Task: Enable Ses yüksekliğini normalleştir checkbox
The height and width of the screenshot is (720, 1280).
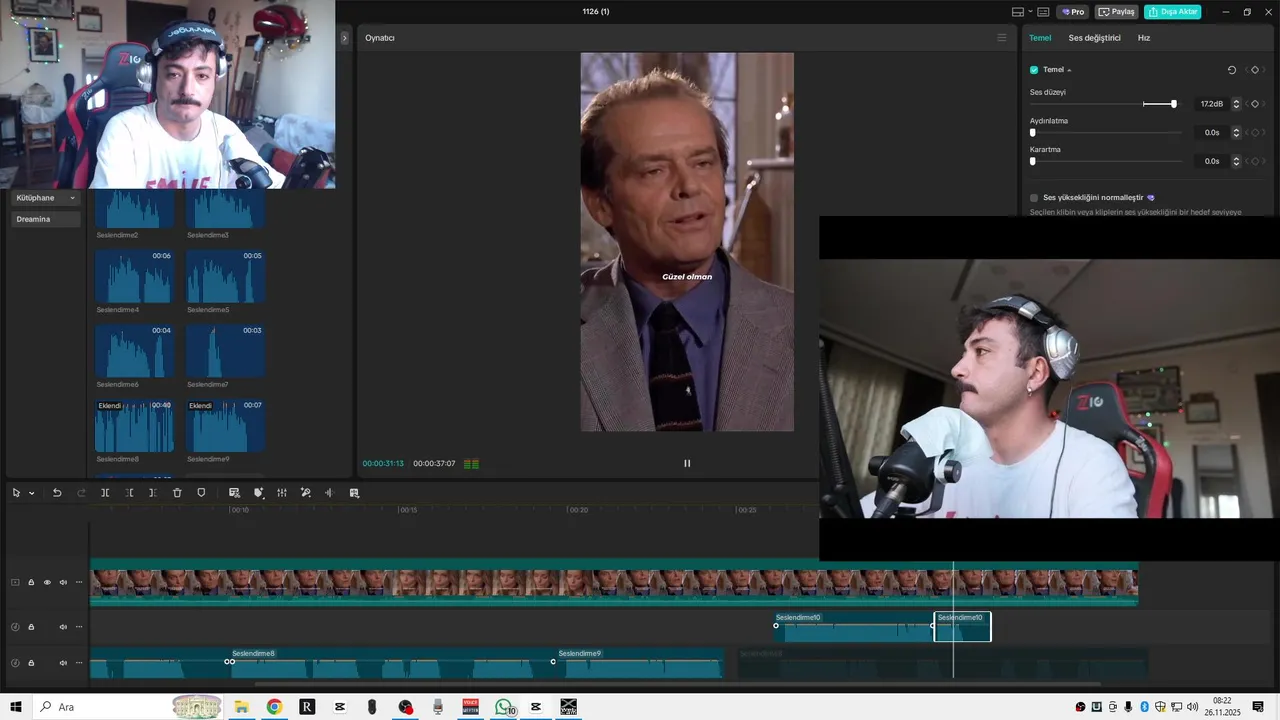Action: (1034, 198)
